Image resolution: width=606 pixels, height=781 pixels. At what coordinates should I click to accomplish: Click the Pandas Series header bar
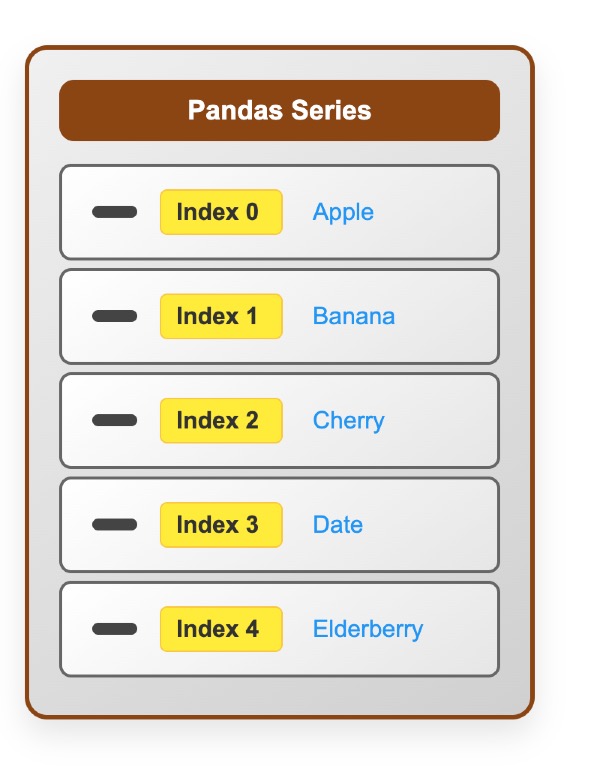click(x=279, y=110)
